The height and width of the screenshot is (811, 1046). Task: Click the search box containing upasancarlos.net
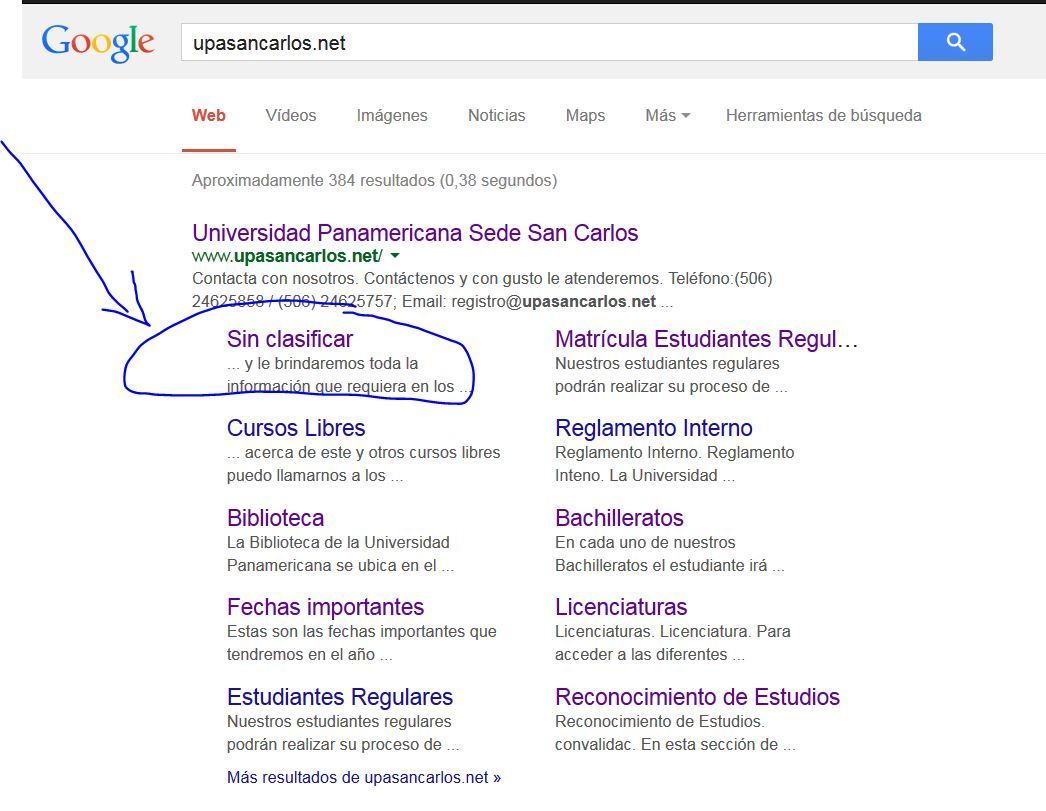click(x=549, y=42)
